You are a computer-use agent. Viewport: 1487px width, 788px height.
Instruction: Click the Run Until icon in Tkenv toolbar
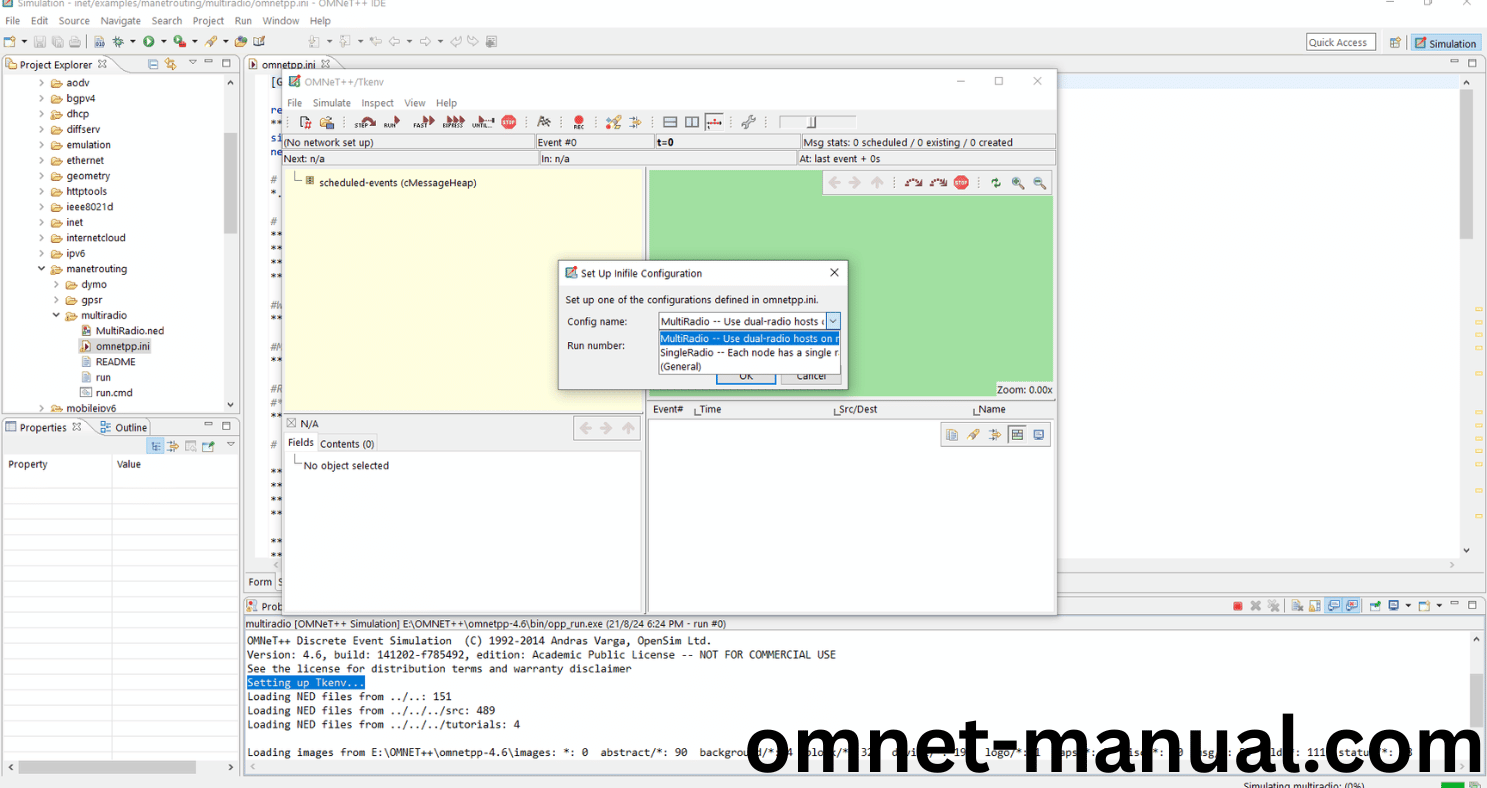pyautogui.click(x=482, y=122)
